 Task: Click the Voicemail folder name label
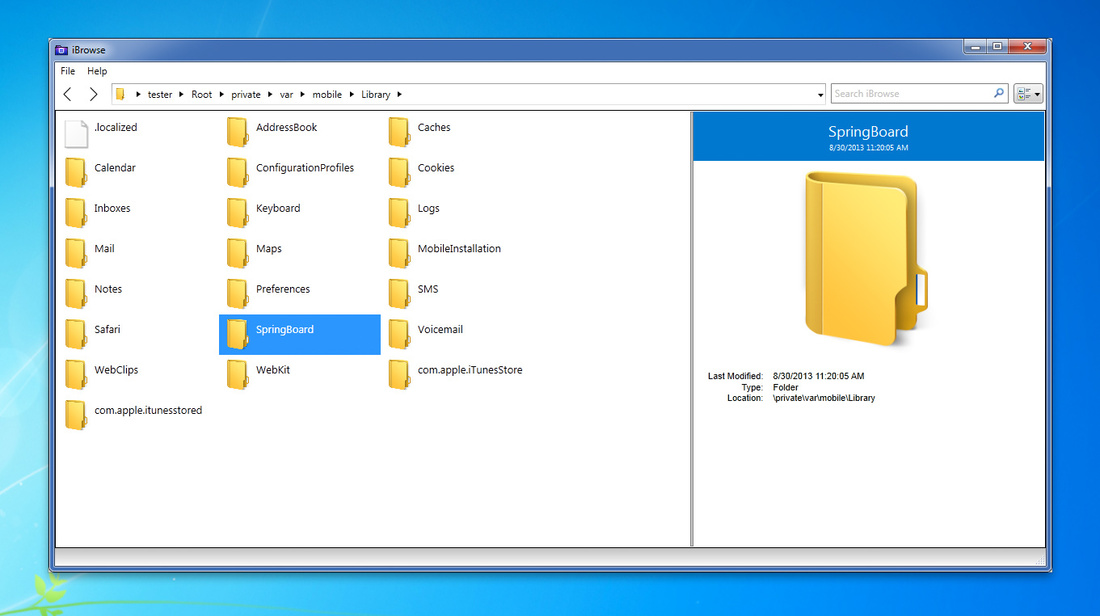click(x=440, y=329)
